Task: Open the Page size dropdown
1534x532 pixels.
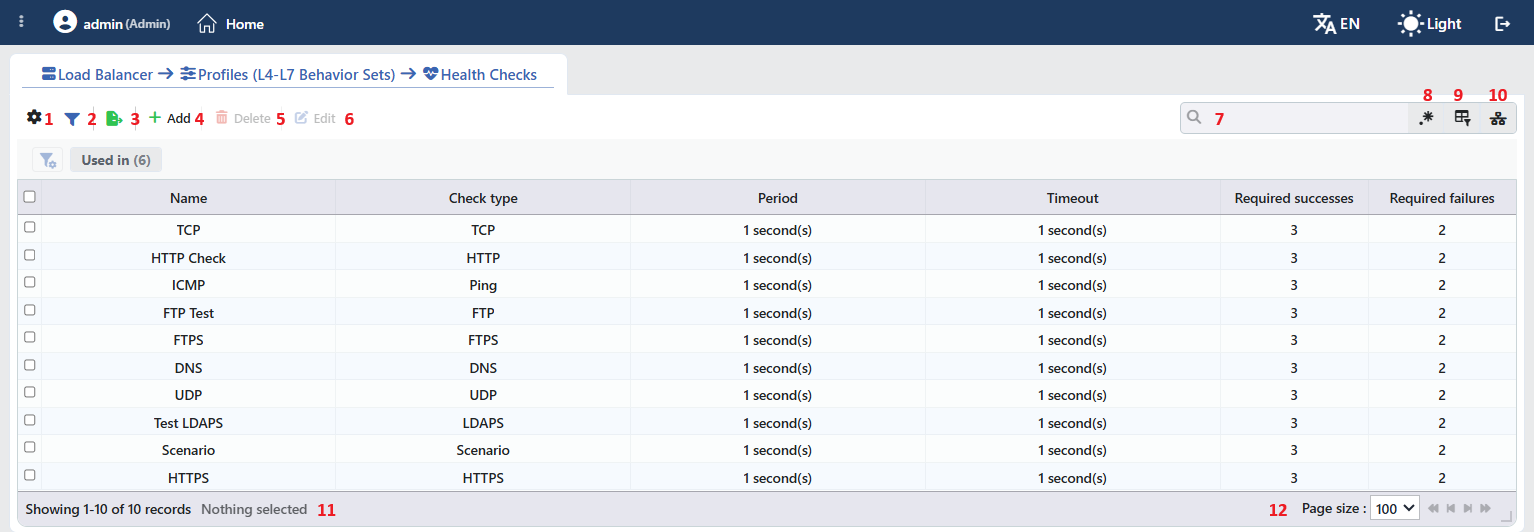Action: coord(1394,508)
